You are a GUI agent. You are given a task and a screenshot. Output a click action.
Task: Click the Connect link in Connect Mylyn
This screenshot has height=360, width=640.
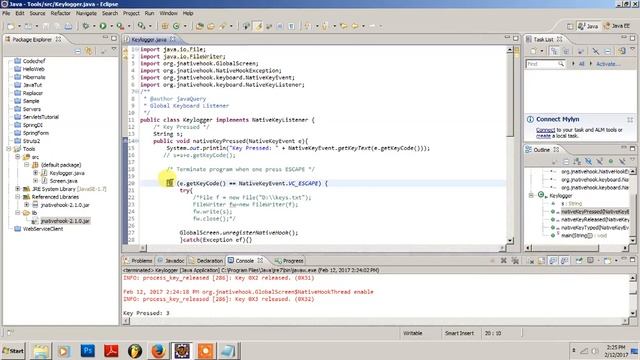tap(545, 130)
